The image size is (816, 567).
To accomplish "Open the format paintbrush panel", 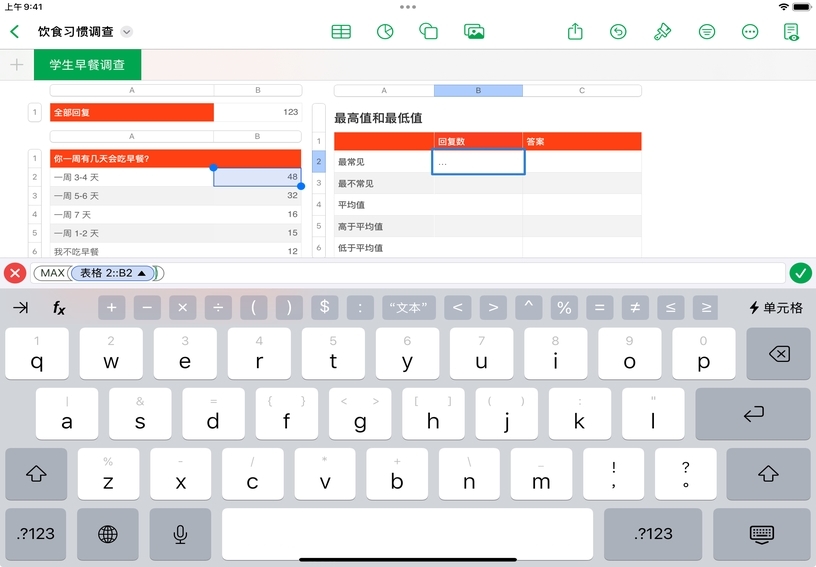I will pos(662,31).
